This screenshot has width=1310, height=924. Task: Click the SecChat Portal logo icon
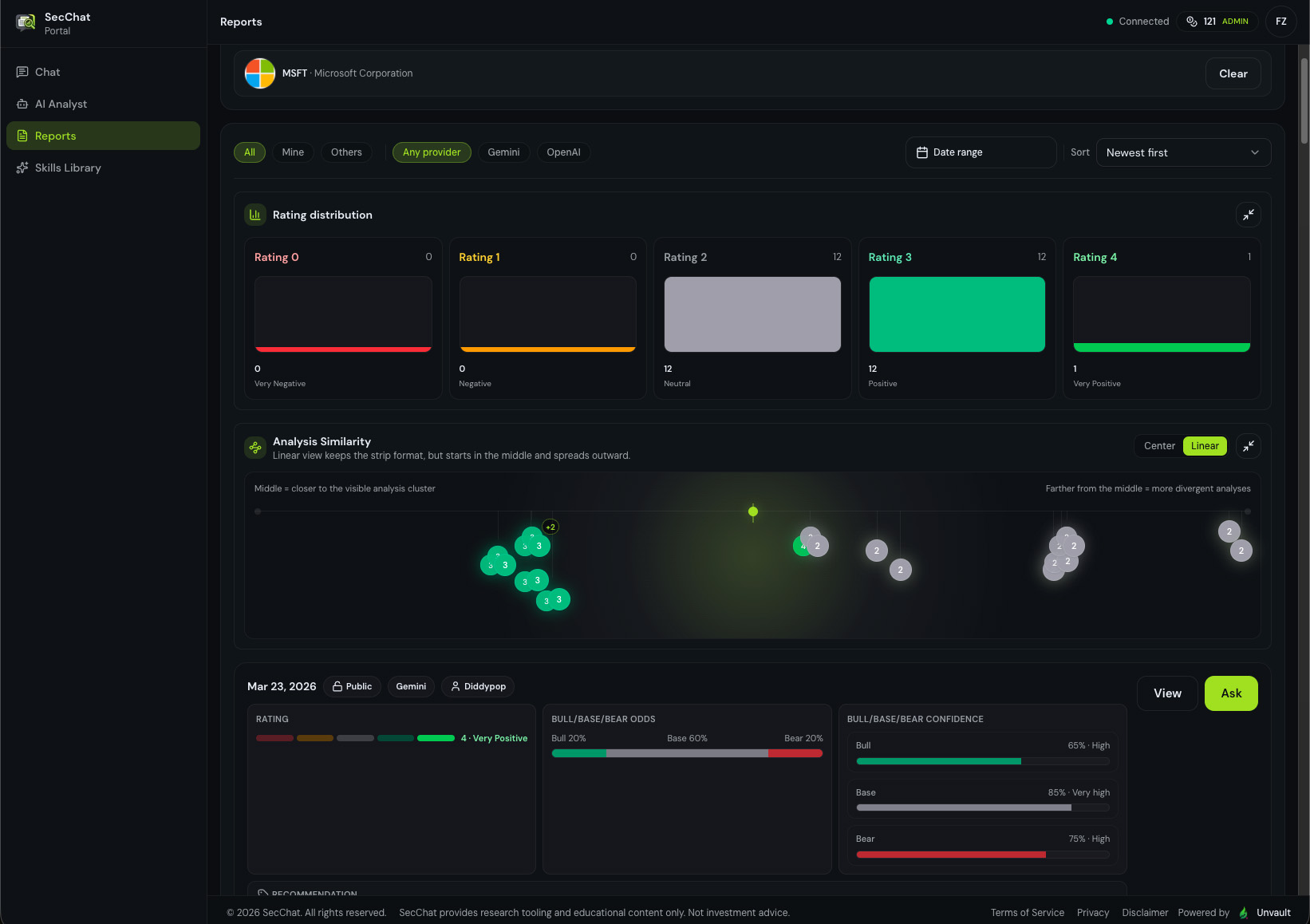(26, 22)
